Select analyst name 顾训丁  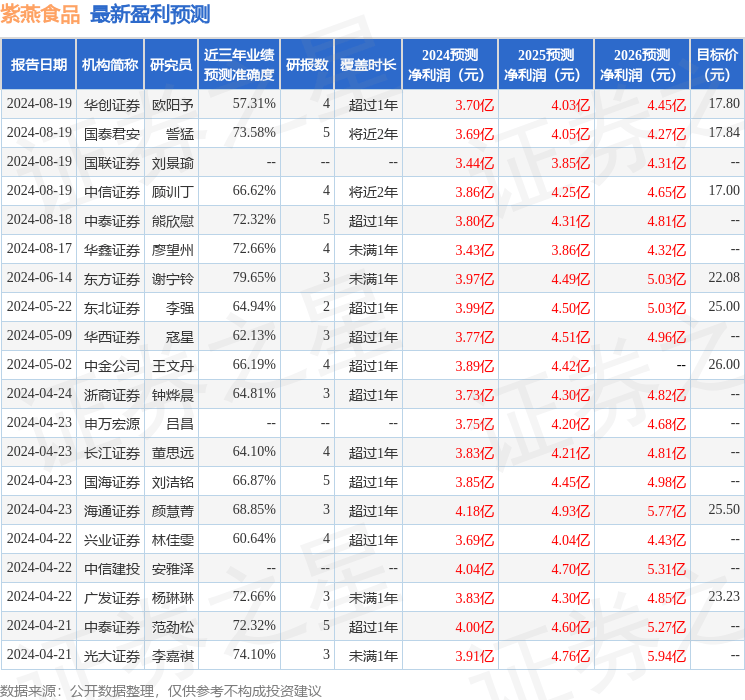point(172,192)
